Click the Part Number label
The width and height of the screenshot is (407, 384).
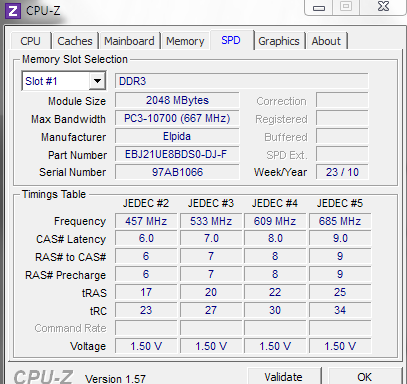point(77,155)
